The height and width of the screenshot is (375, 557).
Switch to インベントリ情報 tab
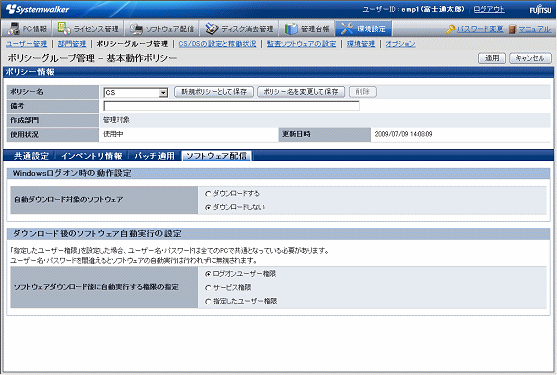92,156
